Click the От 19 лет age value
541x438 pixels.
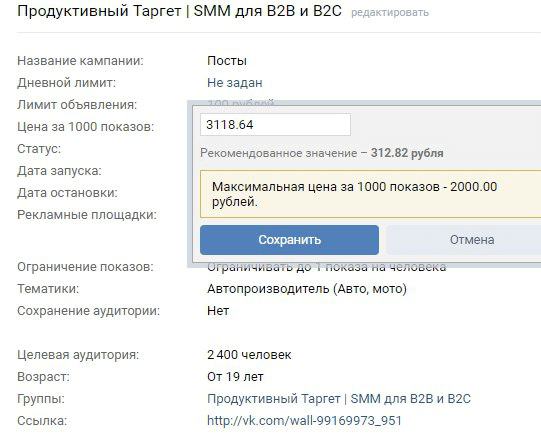pos(235,377)
